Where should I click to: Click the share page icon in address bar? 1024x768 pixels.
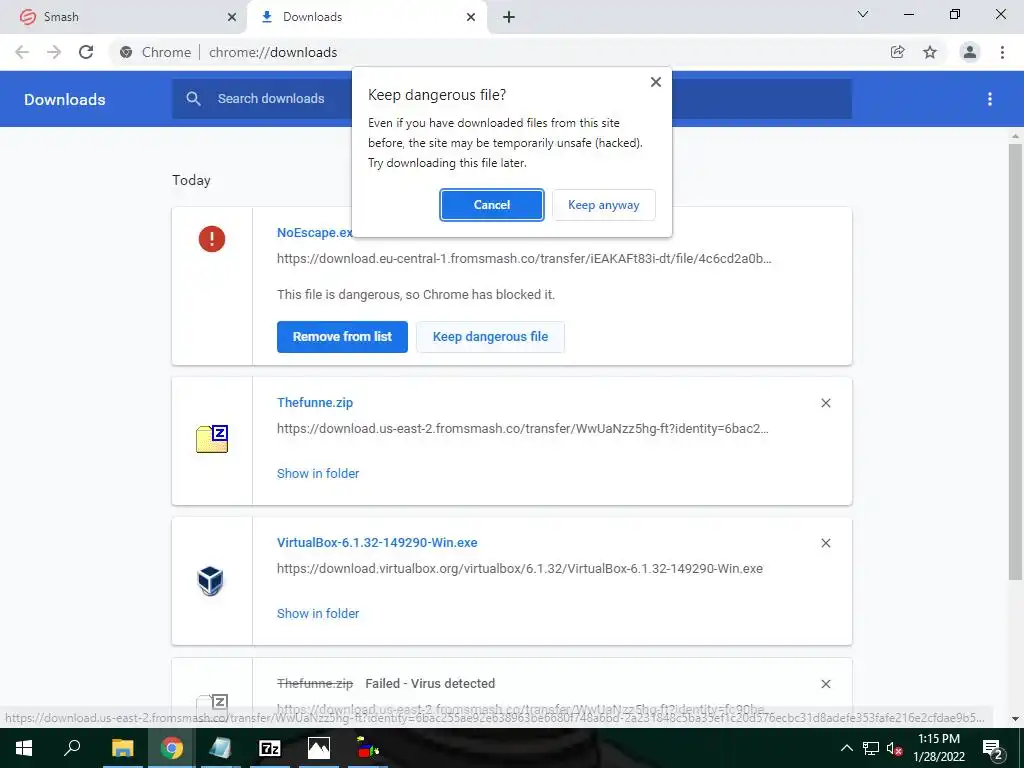coord(898,52)
